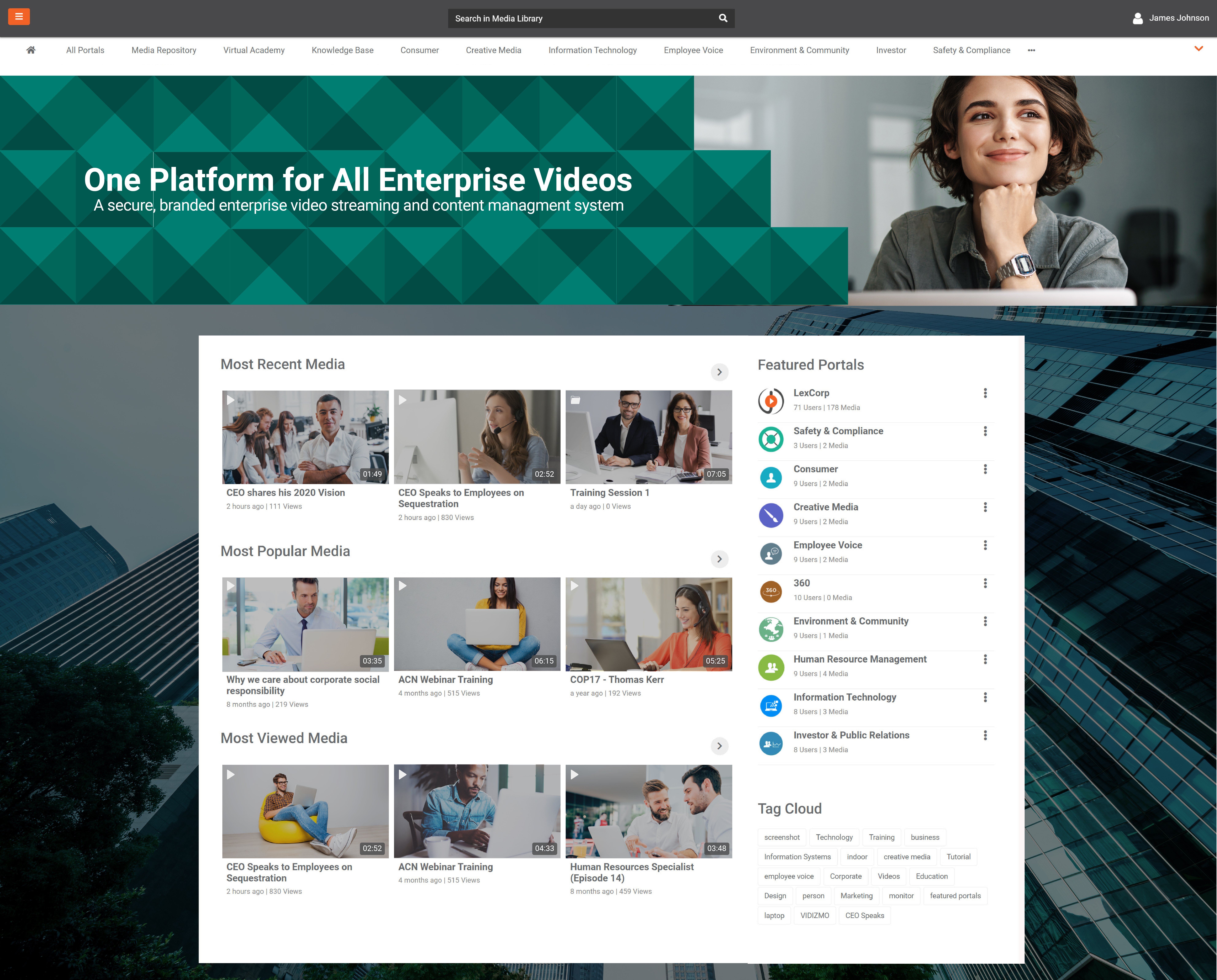Open the Virtual Academy nav item
The width and height of the screenshot is (1217, 980).
[254, 50]
